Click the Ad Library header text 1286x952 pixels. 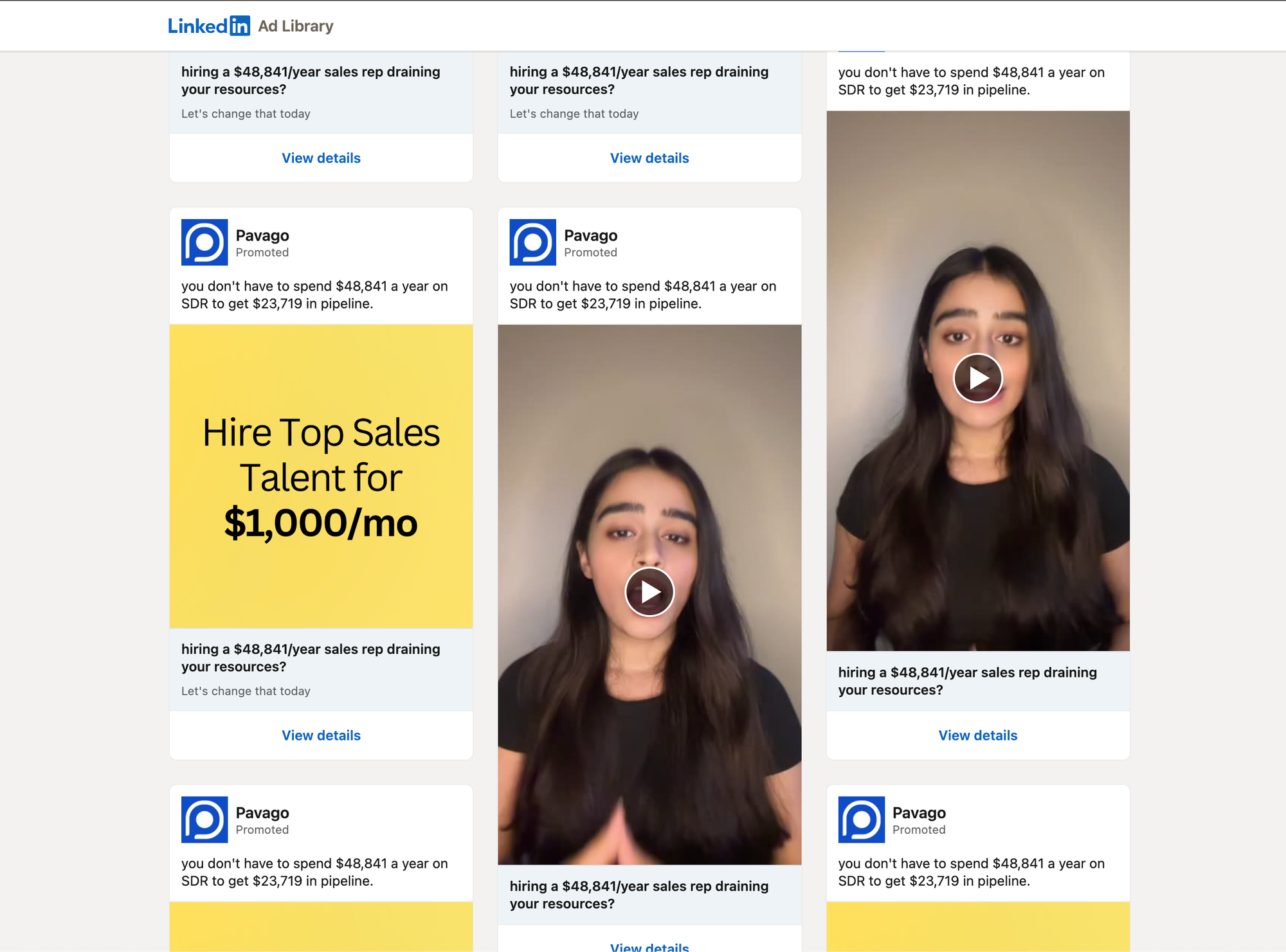(x=296, y=26)
